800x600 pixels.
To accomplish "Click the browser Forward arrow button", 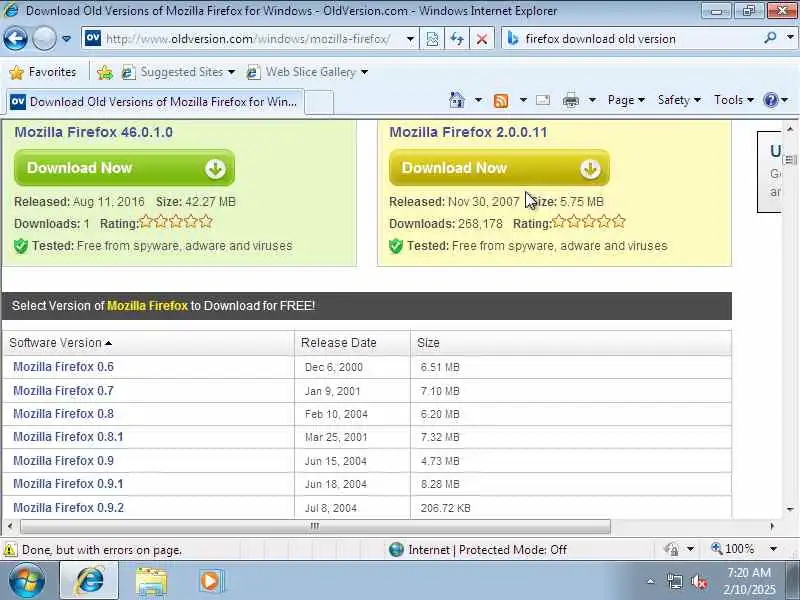I will point(44,38).
